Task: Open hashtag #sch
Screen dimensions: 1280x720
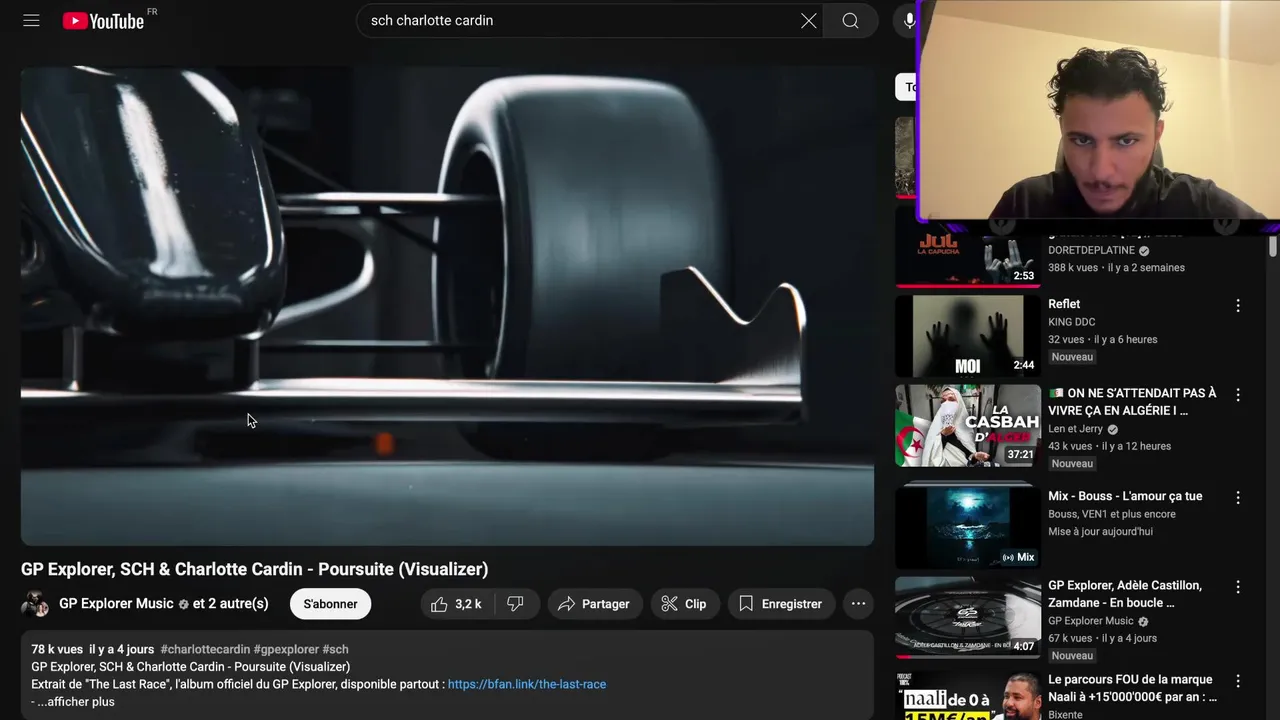Action: tap(335, 649)
